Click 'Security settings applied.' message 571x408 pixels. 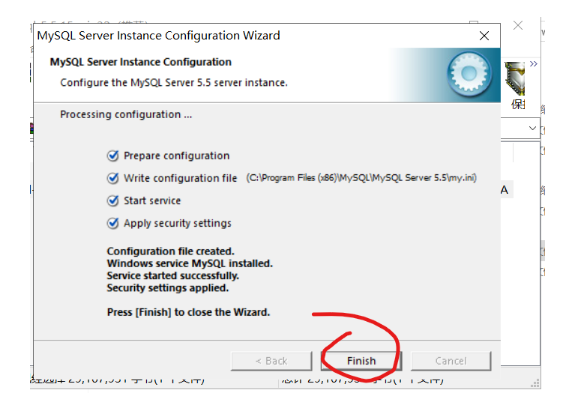pyautogui.click(x=168, y=288)
